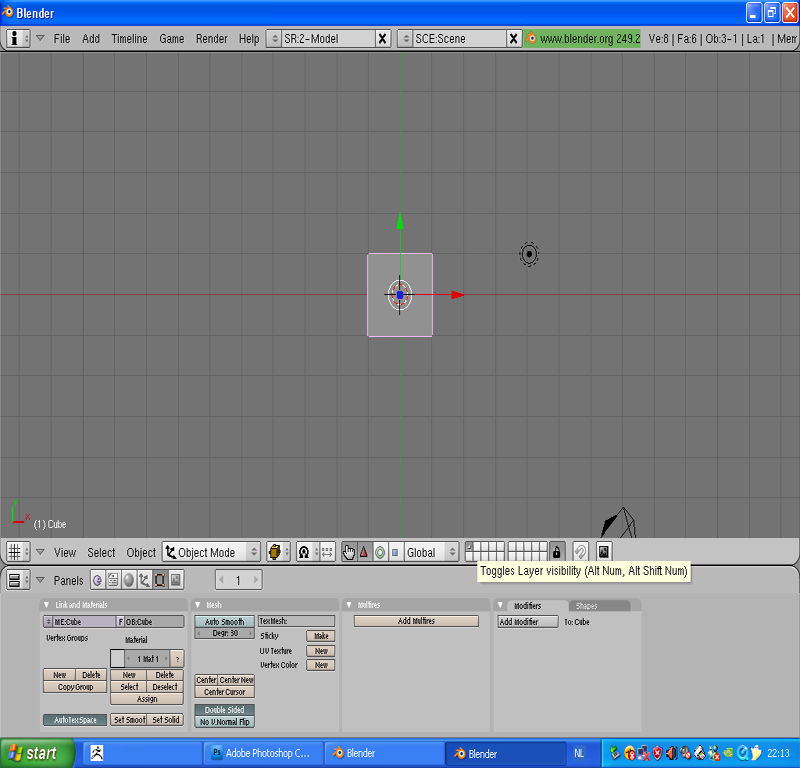Open the Scene context image icon
This screenshot has width=800, height=768.
[x=176, y=580]
